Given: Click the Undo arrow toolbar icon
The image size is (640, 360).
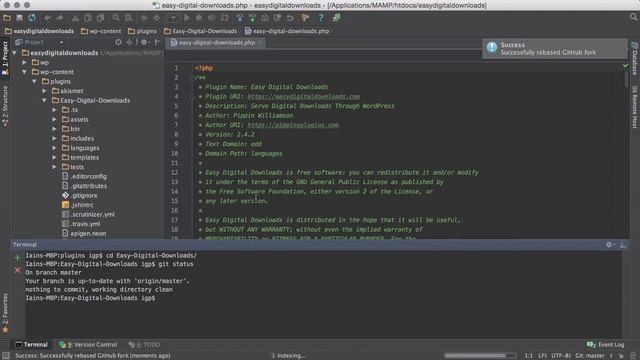Looking at the screenshot, I should point(47,18).
